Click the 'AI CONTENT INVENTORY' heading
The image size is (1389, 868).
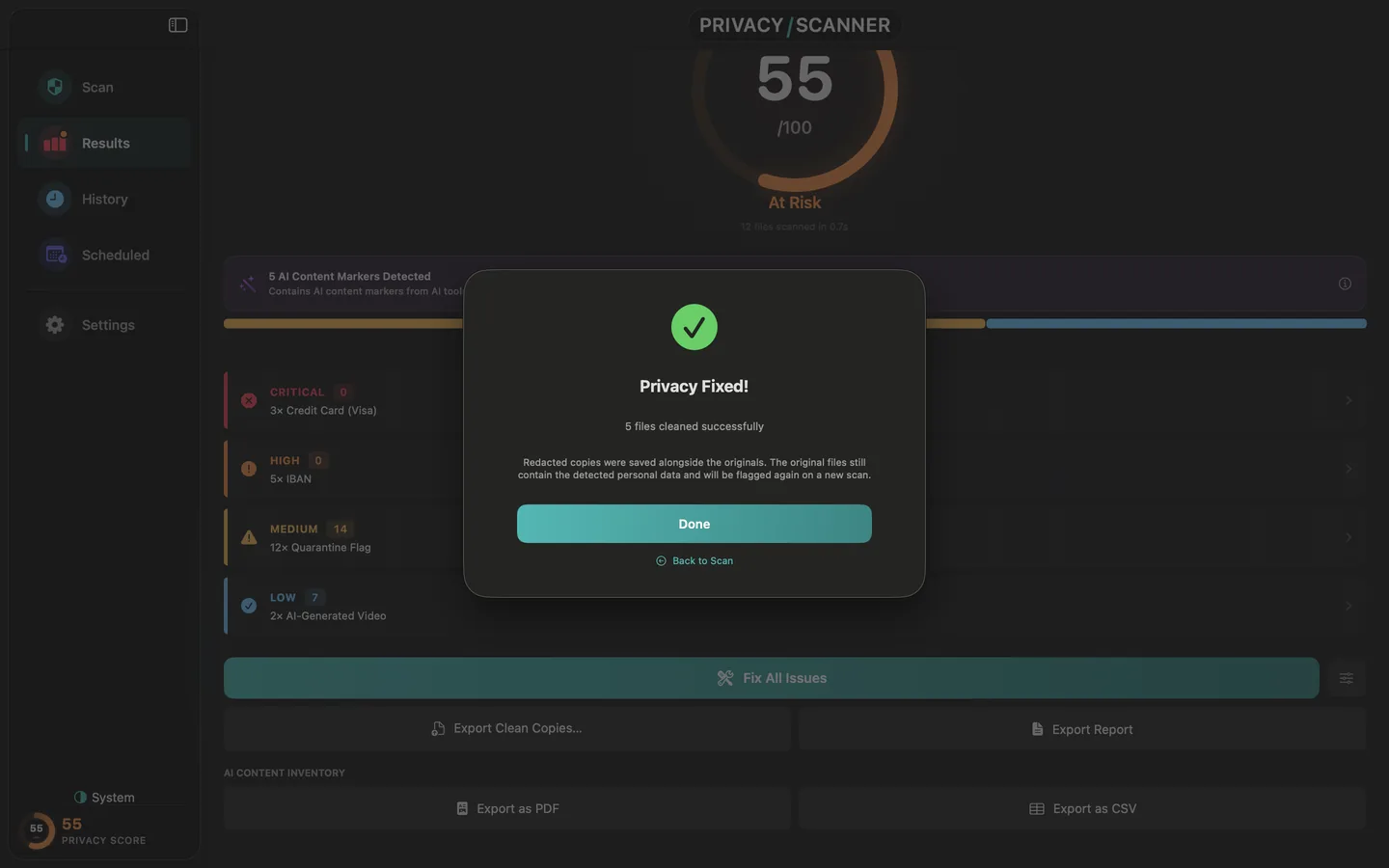point(285,773)
